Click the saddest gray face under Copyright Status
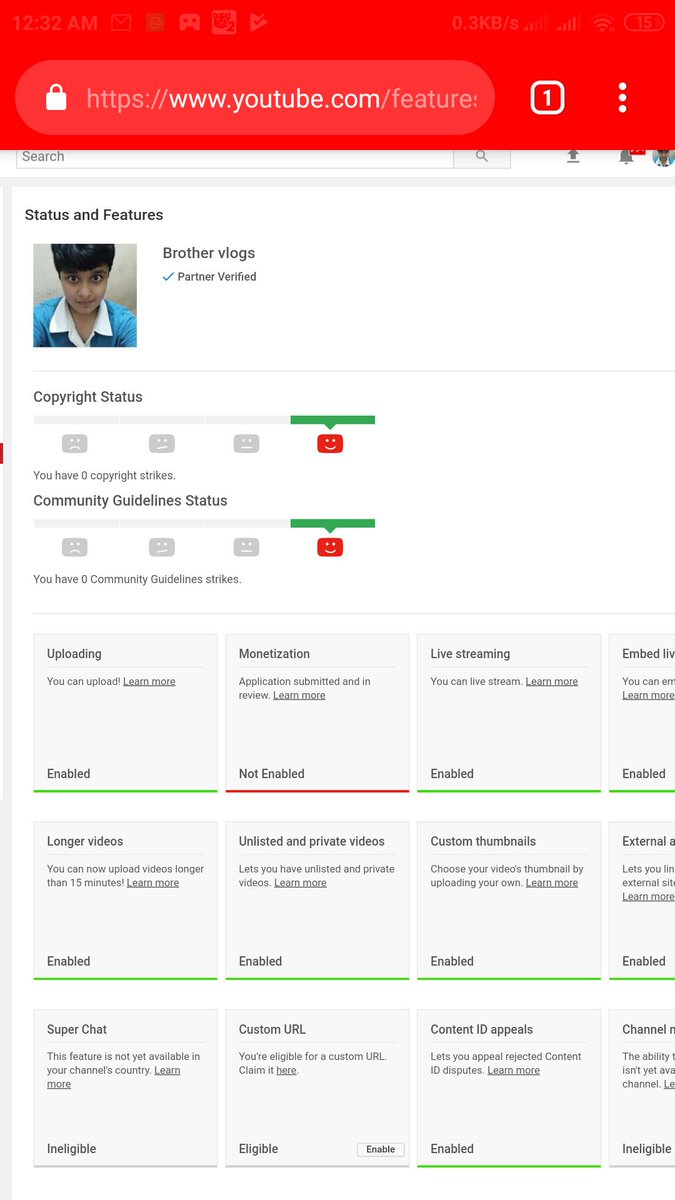This screenshot has width=675, height=1200. [74, 443]
